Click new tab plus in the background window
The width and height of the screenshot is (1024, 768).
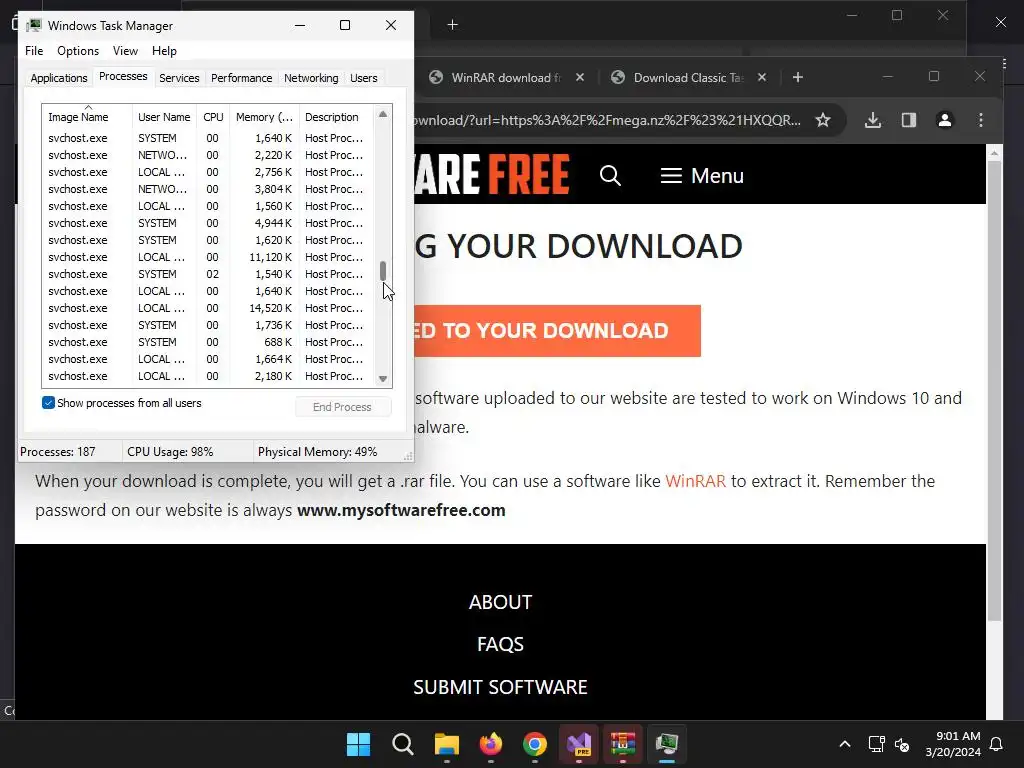tap(453, 25)
